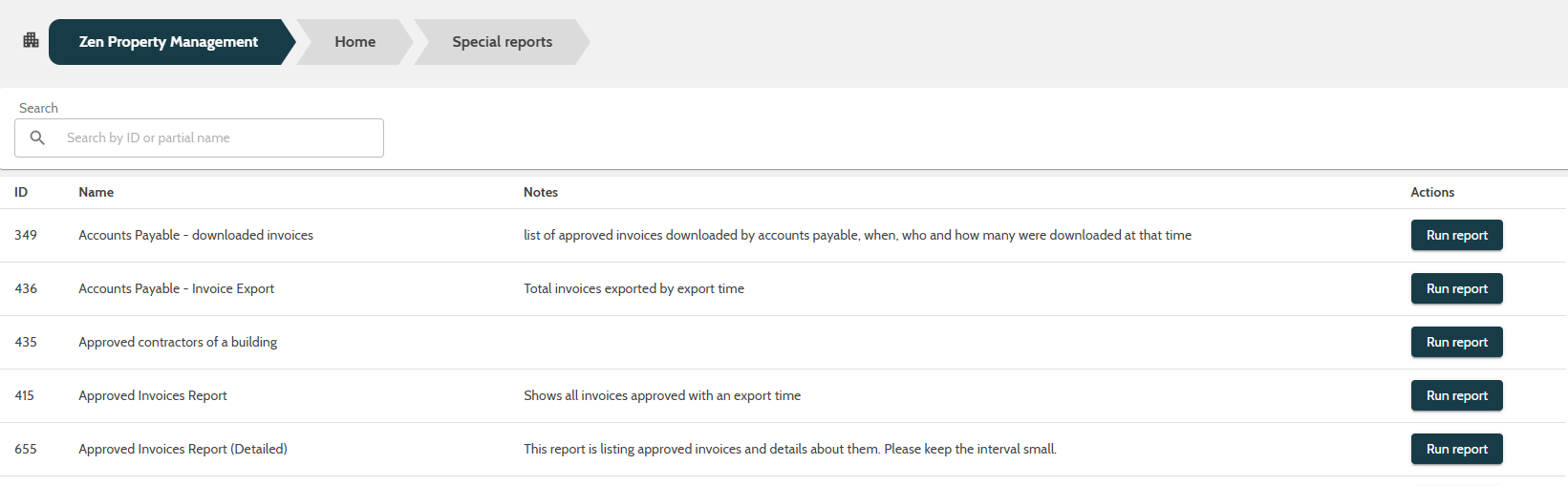This screenshot has height=486, width=1568.
Task: Run report for Accounts Payable - downloaded invoices
Action: coord(1456,235)
